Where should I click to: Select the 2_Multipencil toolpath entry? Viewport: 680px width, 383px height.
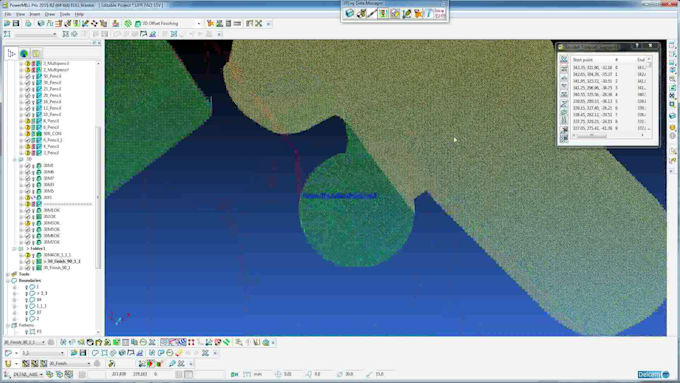coord(56,70)
